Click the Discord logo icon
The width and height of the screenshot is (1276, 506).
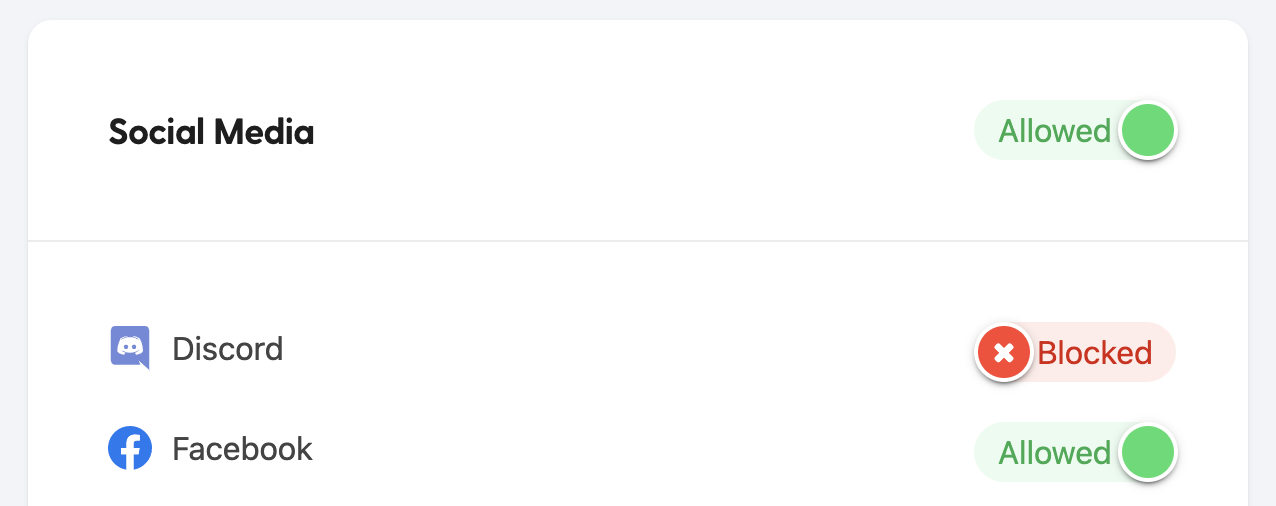[x=129, y=348]
